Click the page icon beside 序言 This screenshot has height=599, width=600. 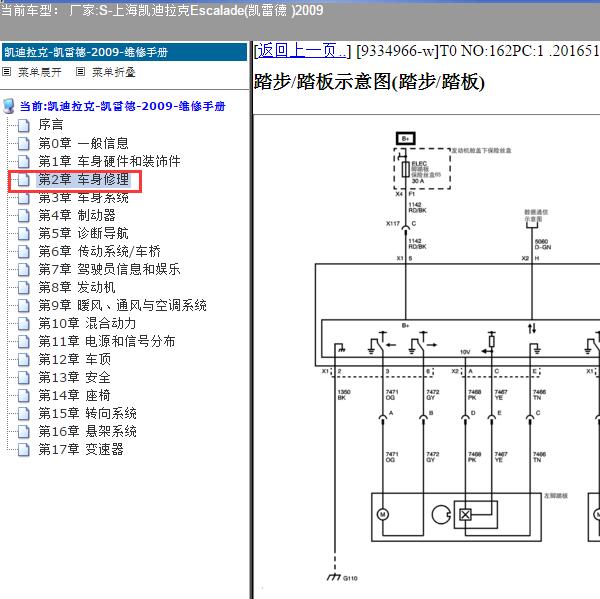24,125
